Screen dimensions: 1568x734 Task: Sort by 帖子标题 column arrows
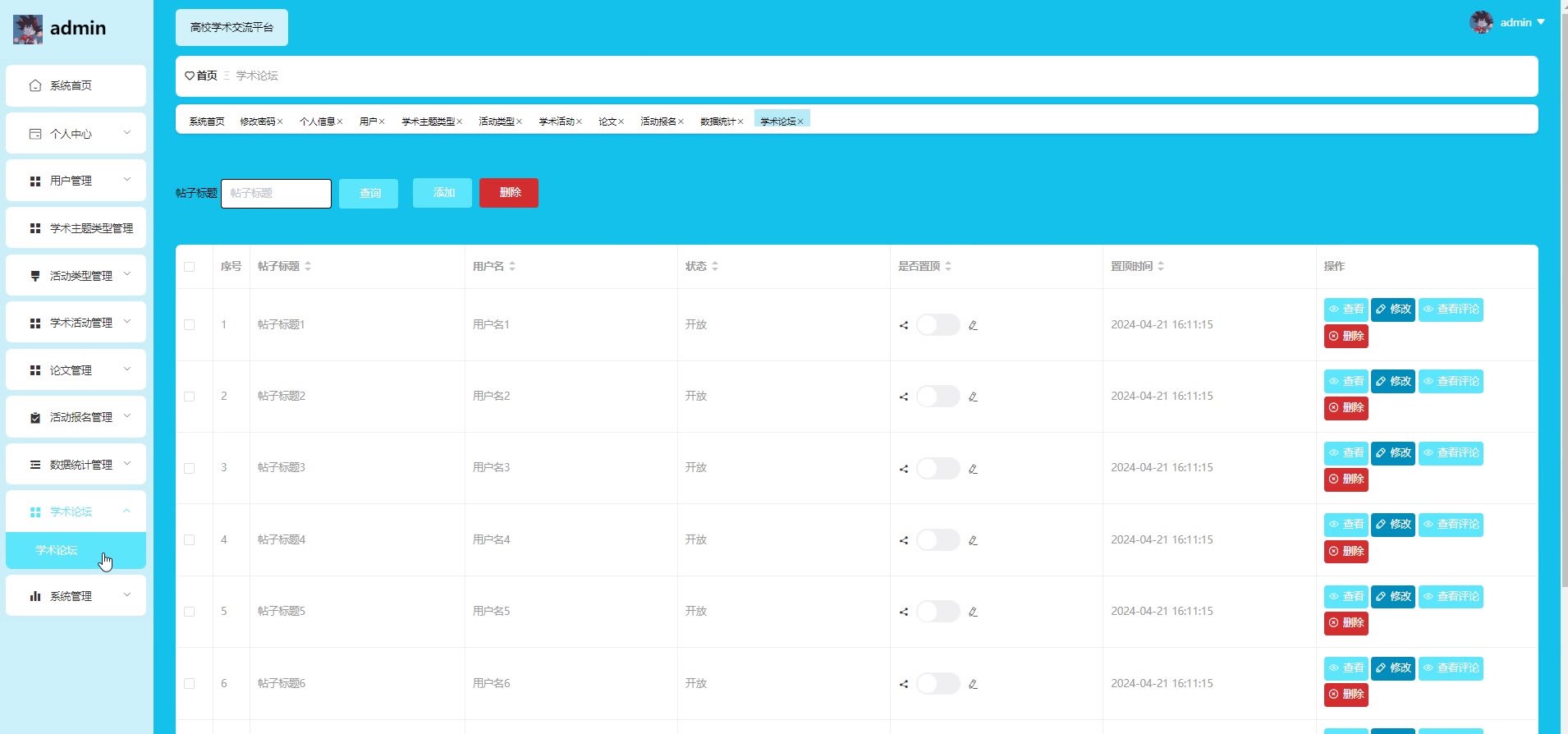pyautogui.click(x=308, y=266)
